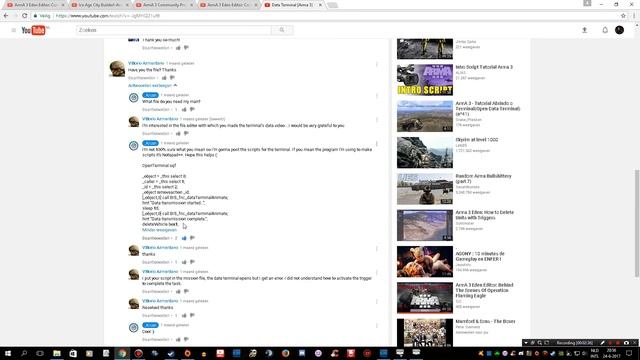Open the notifications bell
640x360 pixels.
(x=605, y=30)
